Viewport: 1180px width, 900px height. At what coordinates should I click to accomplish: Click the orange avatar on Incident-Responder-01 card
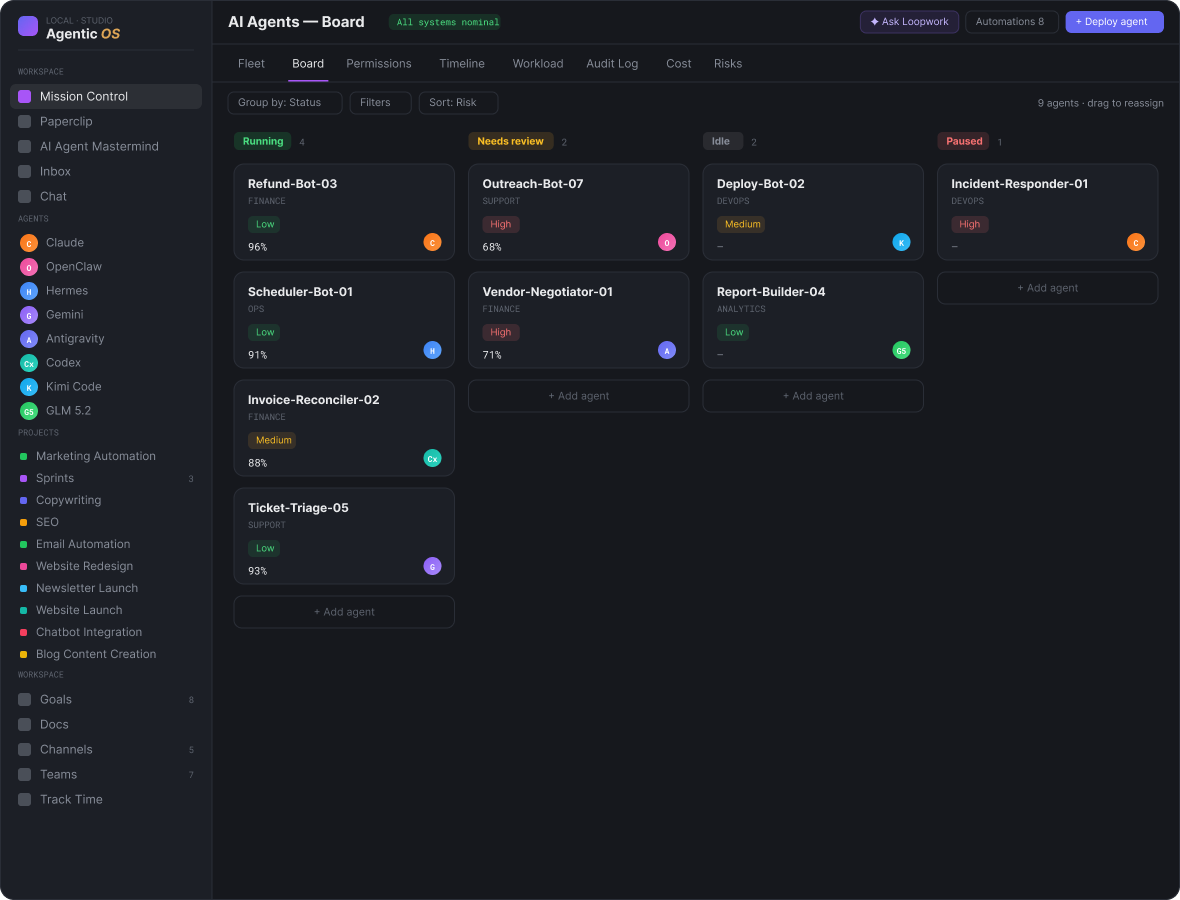(x=1136, y=242)
